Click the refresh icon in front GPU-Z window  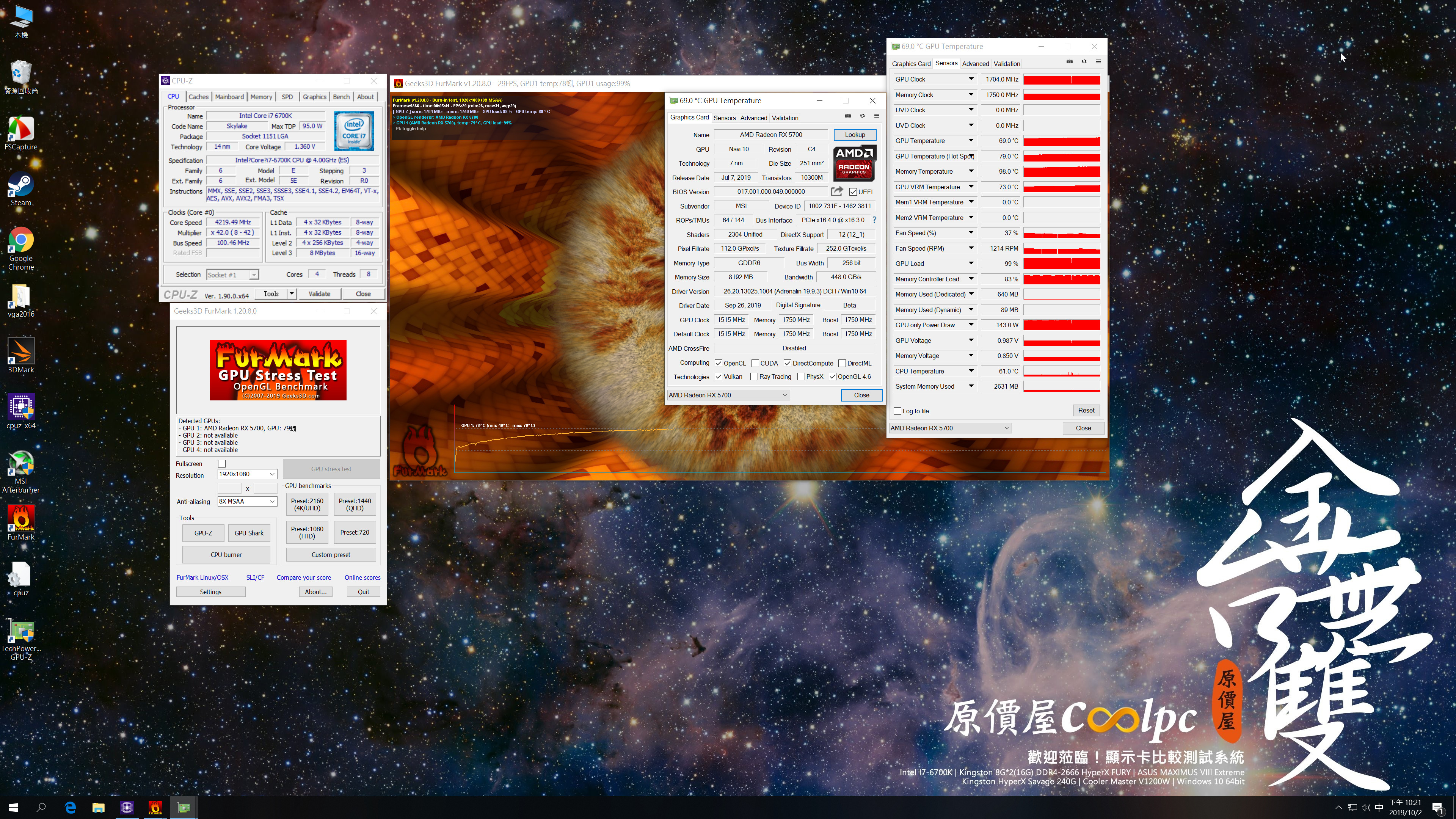point(863,116)
